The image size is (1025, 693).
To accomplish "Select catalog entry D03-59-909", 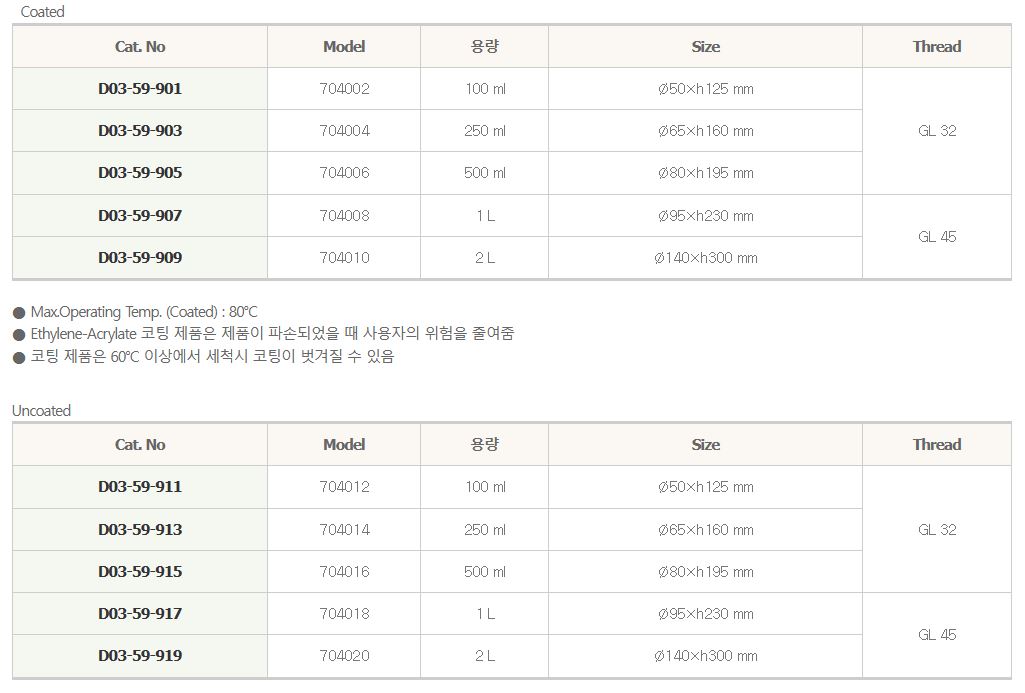I will [x=140, y=258].
